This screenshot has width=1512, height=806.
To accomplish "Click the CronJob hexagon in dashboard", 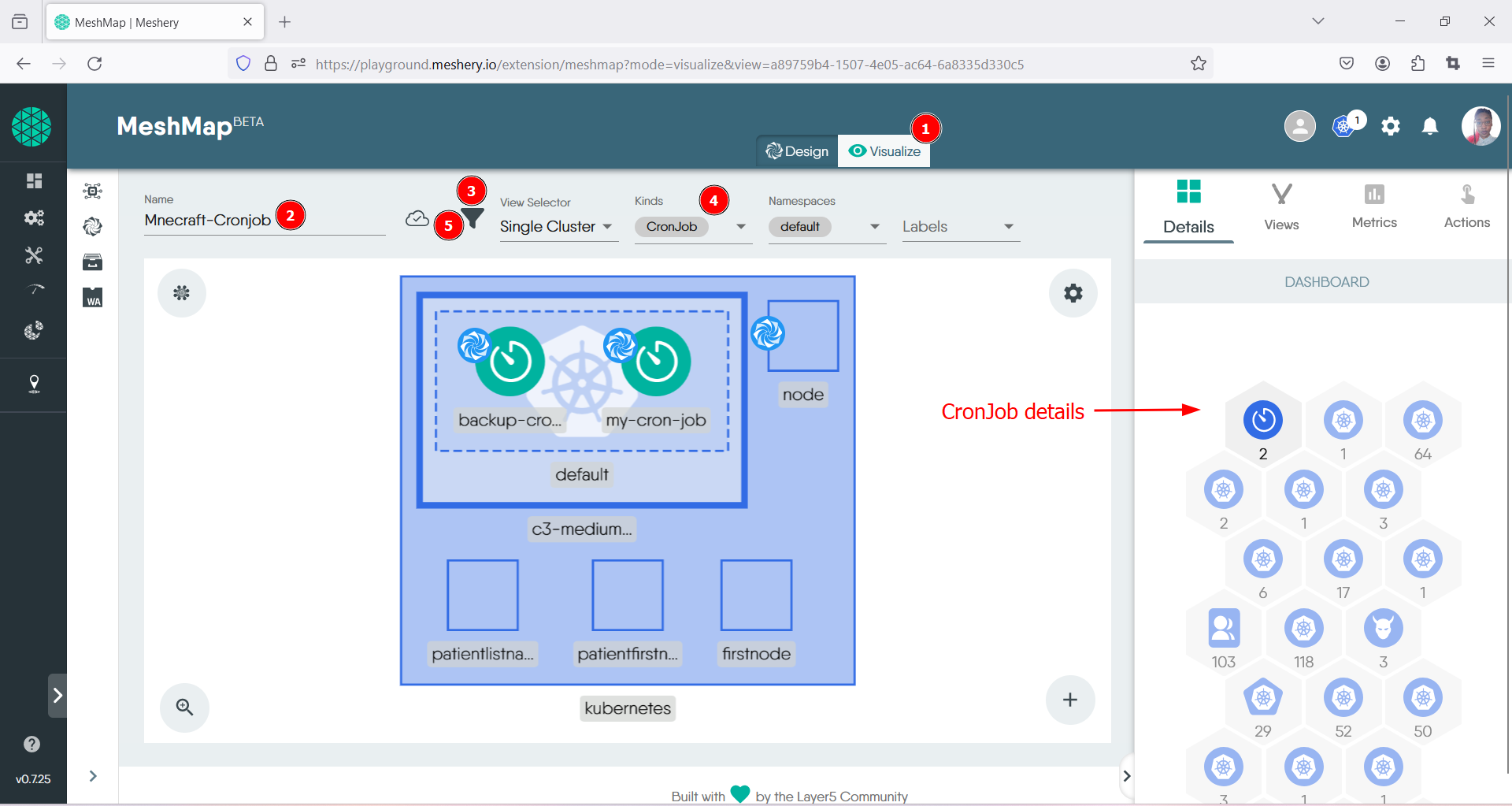I will pos(1262,421).
